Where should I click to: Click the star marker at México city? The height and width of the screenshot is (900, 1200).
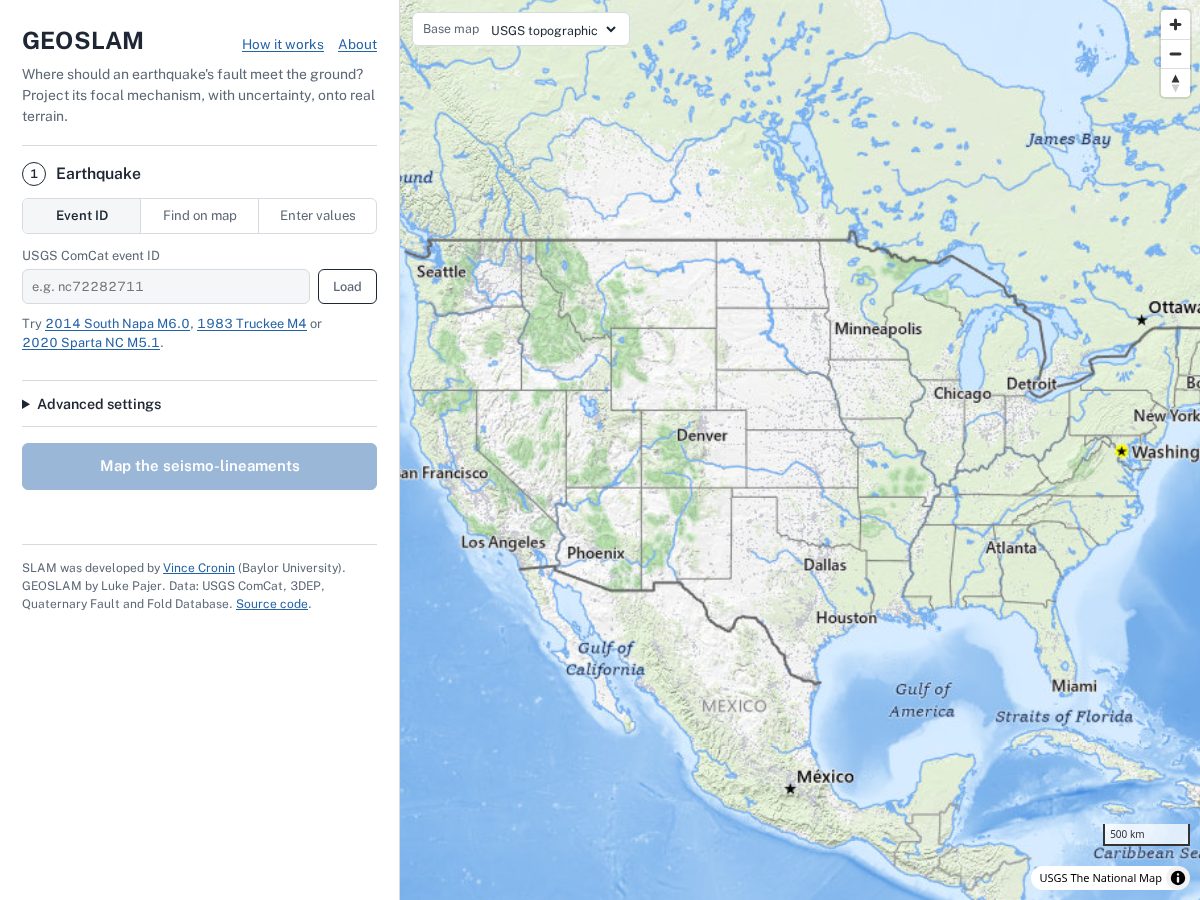pyautogui.click(x=790, y=789)
